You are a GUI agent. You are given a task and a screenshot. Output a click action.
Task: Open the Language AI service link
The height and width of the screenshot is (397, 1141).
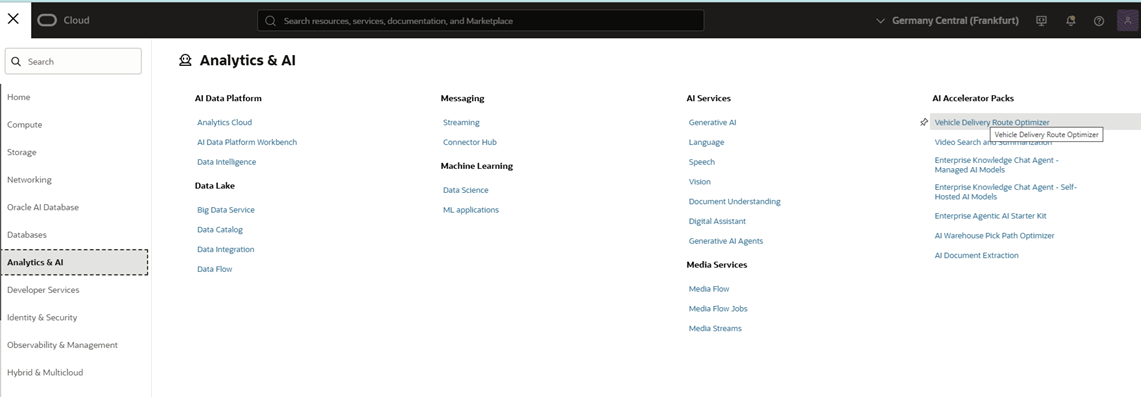pyautogui.click(x=707, y=143)
